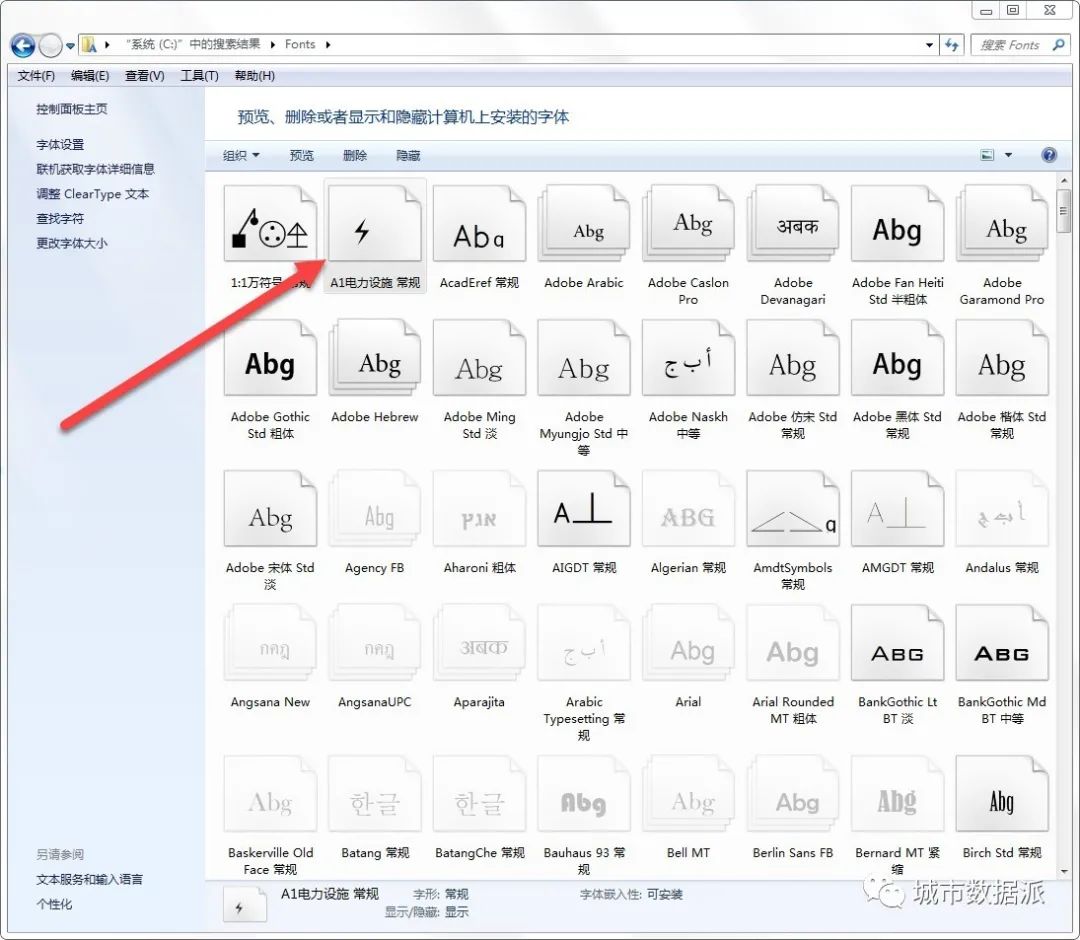The height and width of the screenshot is (940, 1080).
Task: Open the 文件(F) menu
Action: 36,76
